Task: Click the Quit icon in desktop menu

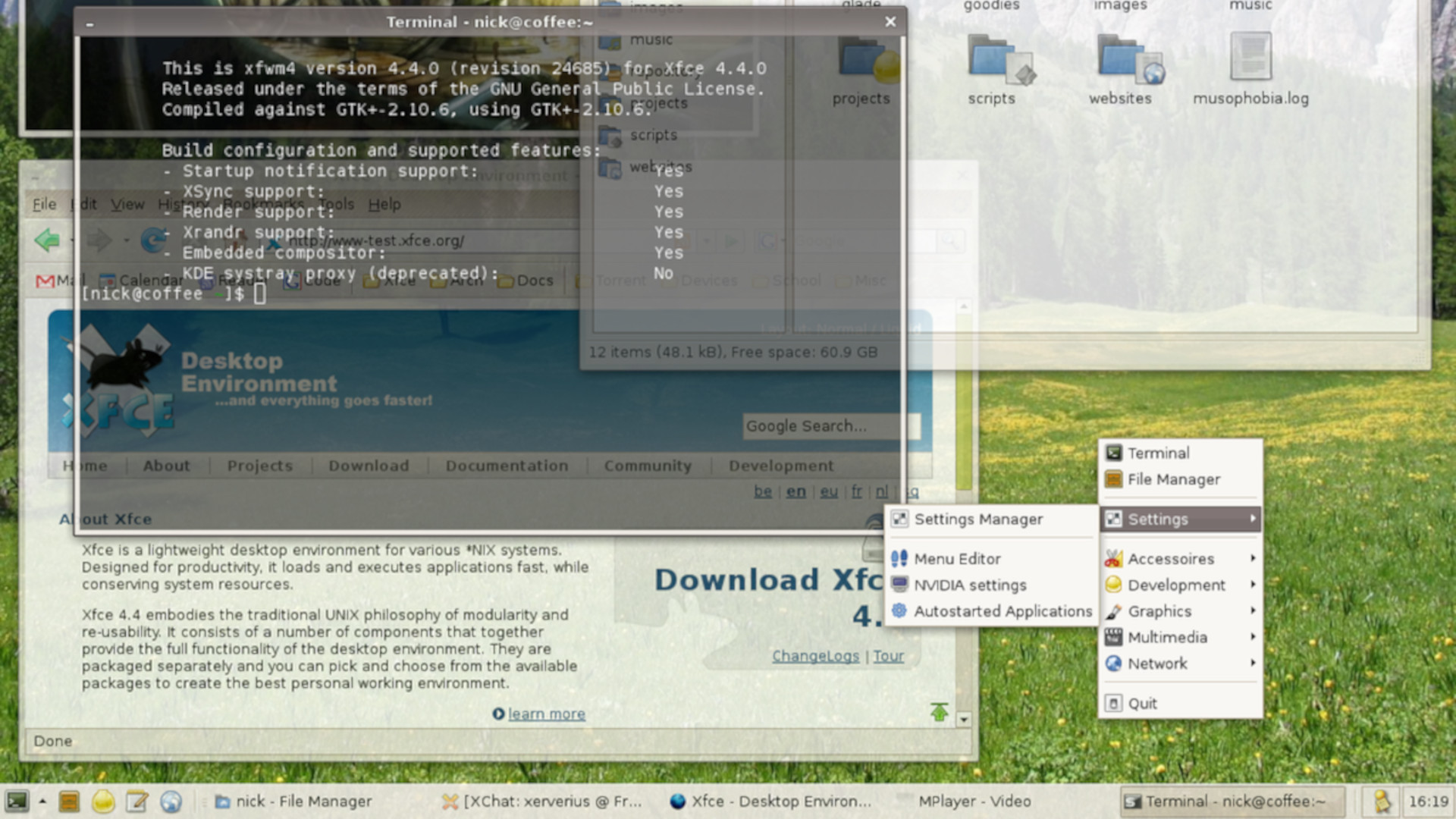Action: (x=1113, y=703)
